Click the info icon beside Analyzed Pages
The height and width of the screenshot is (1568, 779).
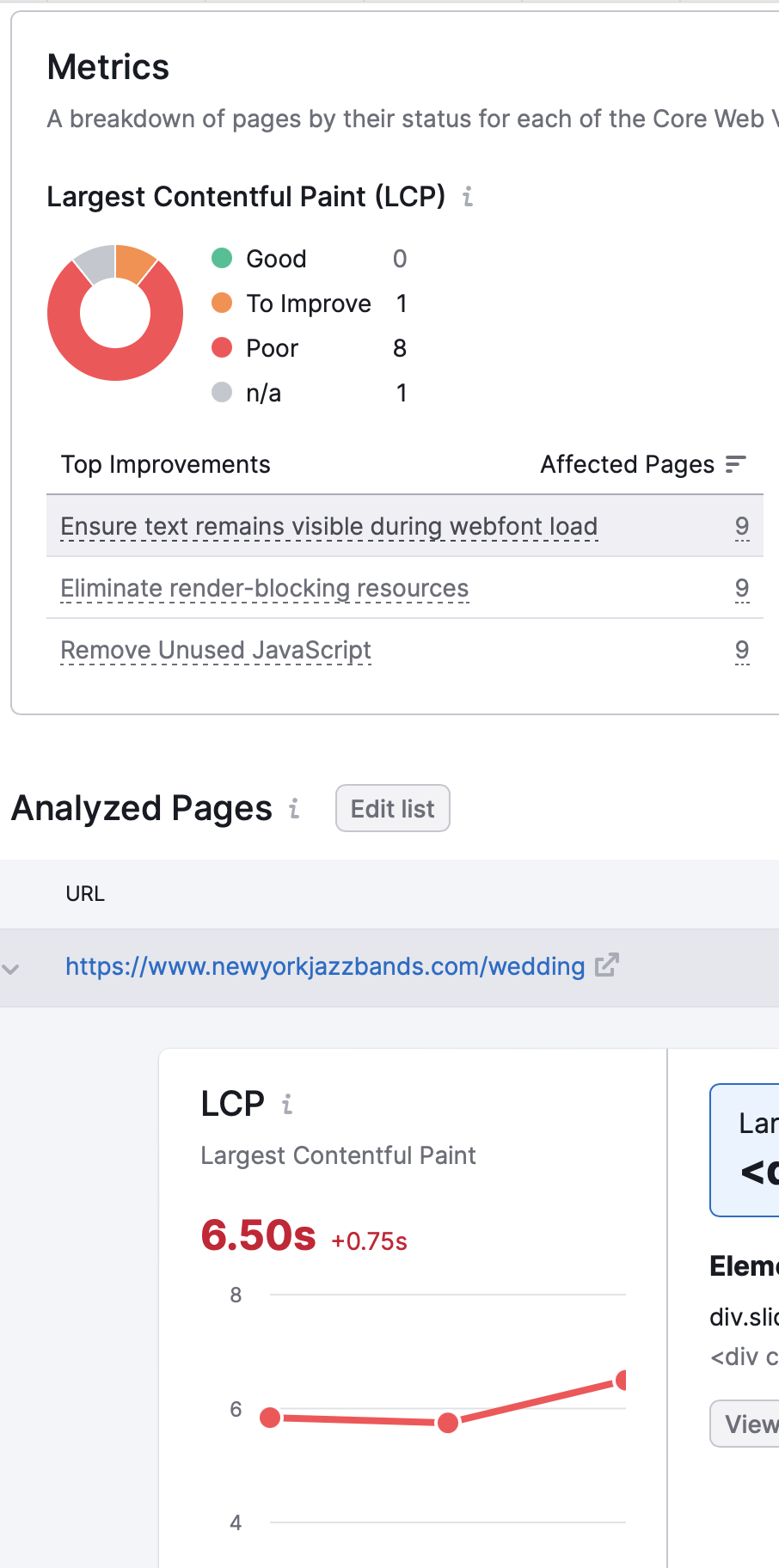point(294,808)
